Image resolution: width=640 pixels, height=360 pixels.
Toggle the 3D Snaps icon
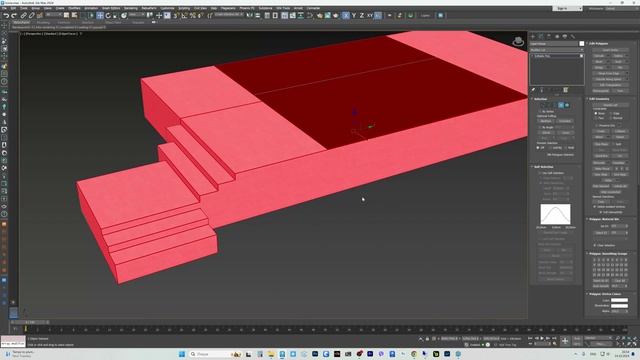point(176,16)
